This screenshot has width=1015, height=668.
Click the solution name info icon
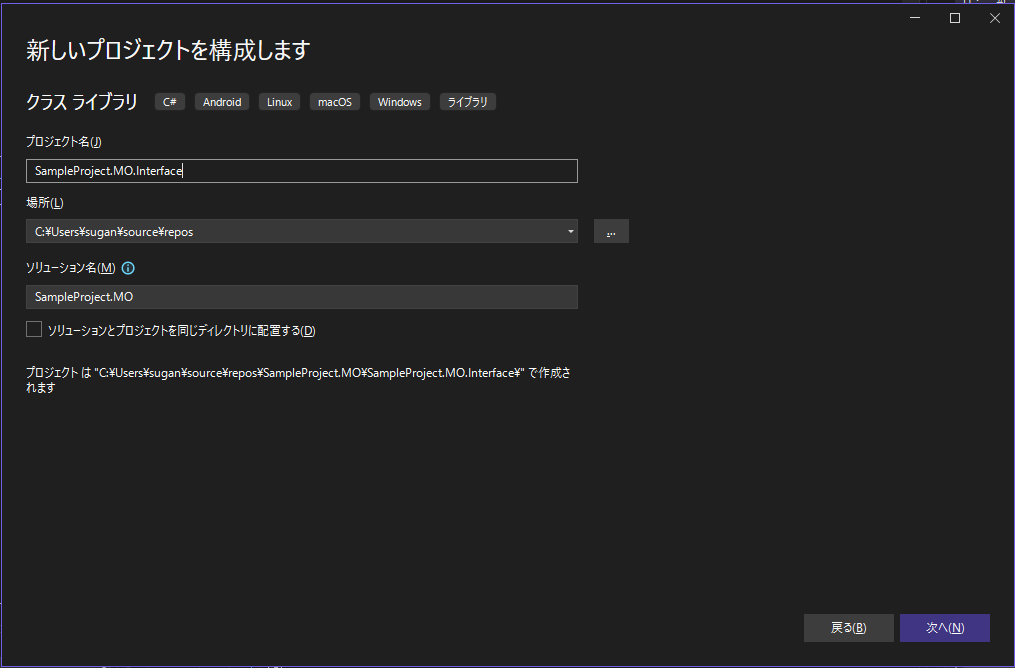(128, 268)
